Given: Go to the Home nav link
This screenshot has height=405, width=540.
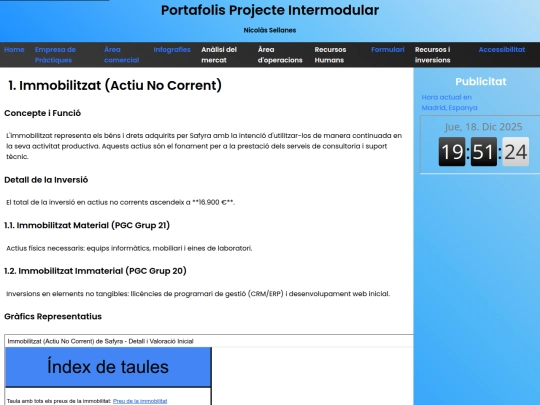Looking at the screenshot, I should [x=14, y=50].
